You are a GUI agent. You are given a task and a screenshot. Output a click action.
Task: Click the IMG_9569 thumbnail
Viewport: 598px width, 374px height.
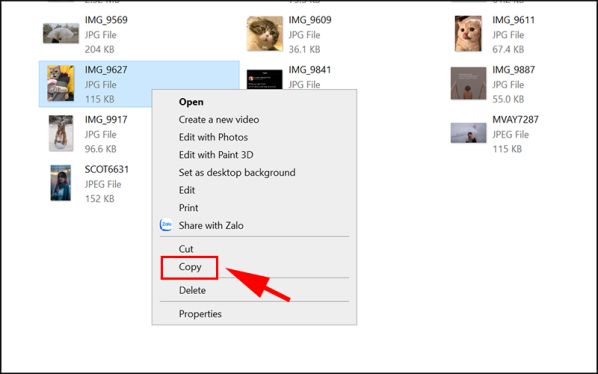61,34
